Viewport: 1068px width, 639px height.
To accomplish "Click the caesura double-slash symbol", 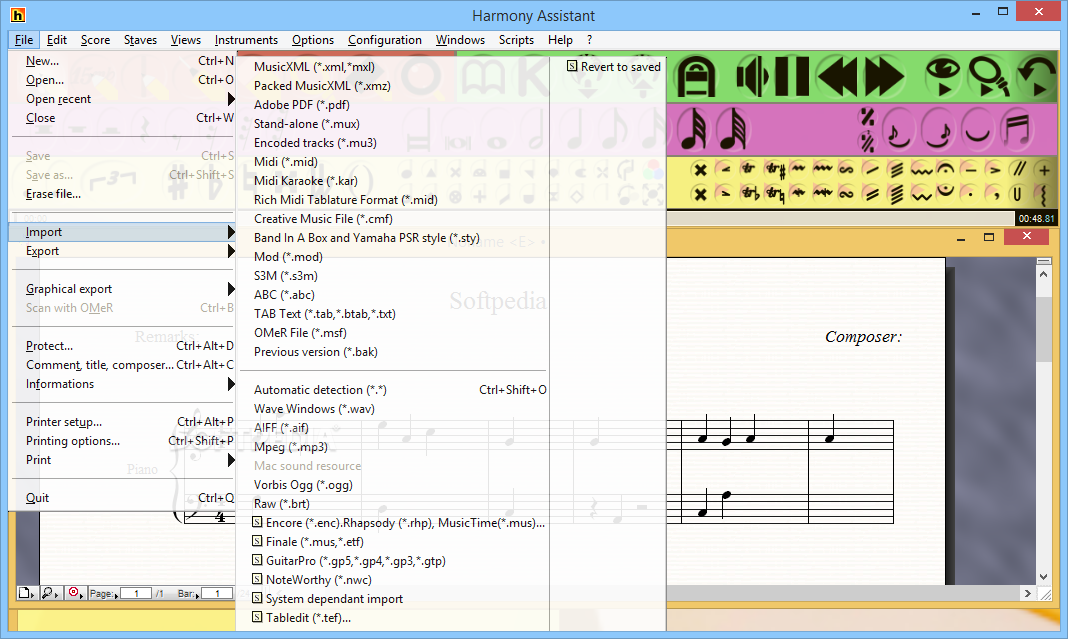I will point(1019,169).
